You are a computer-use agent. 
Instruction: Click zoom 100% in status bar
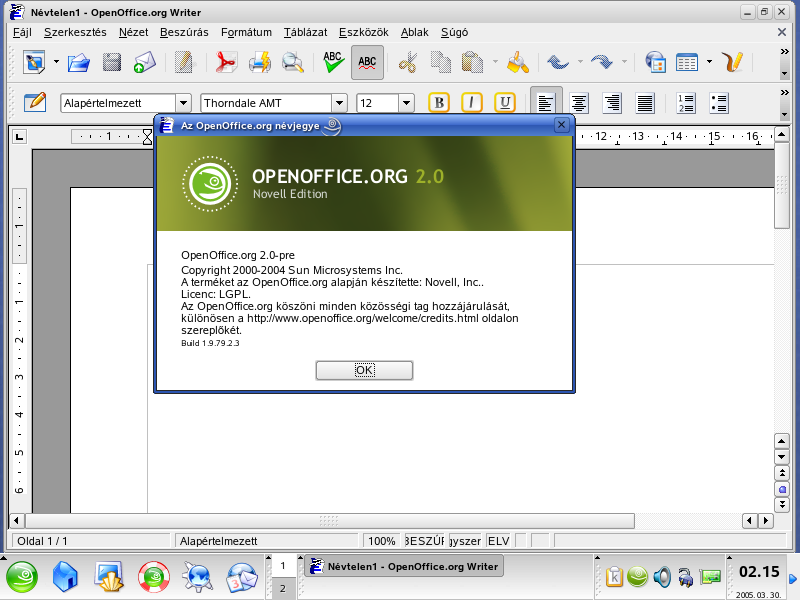[x=382, y=541]
